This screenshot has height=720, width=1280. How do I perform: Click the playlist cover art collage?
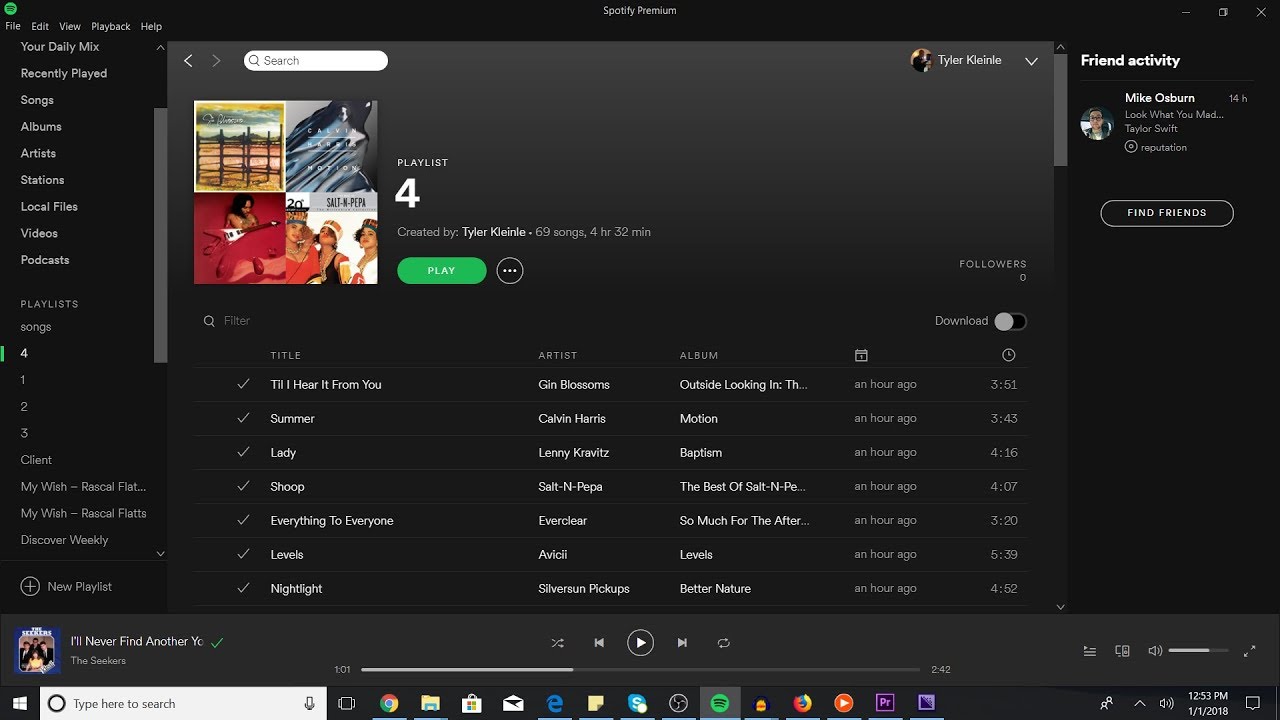[286, 192]
